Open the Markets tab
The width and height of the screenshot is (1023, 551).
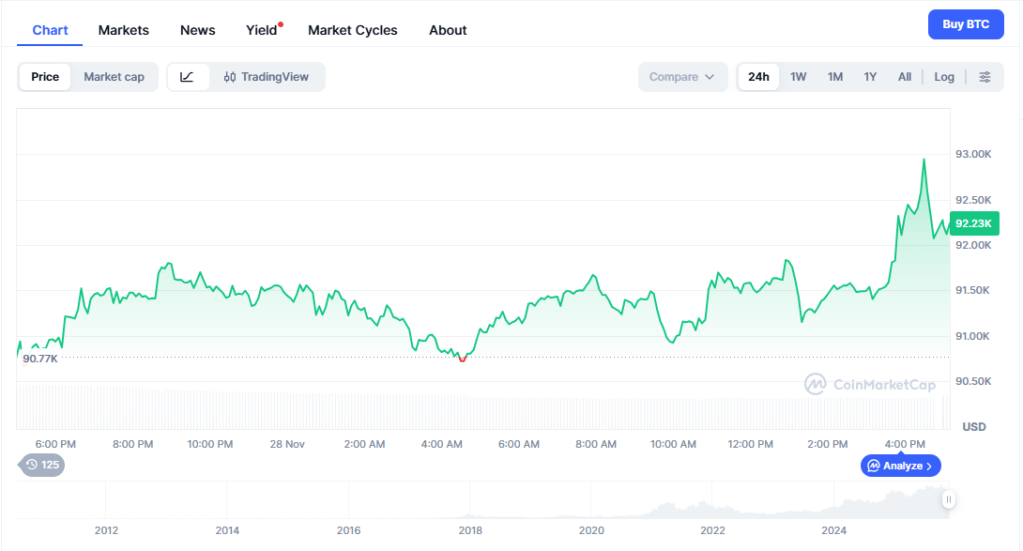point(123,30)
